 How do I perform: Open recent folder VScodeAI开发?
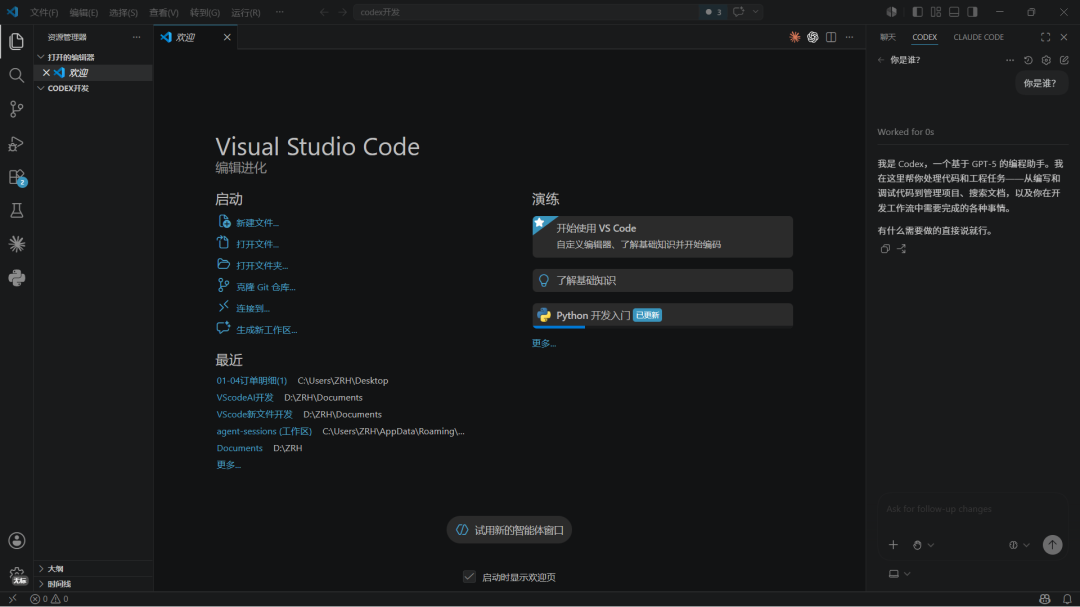click(245, 398)
